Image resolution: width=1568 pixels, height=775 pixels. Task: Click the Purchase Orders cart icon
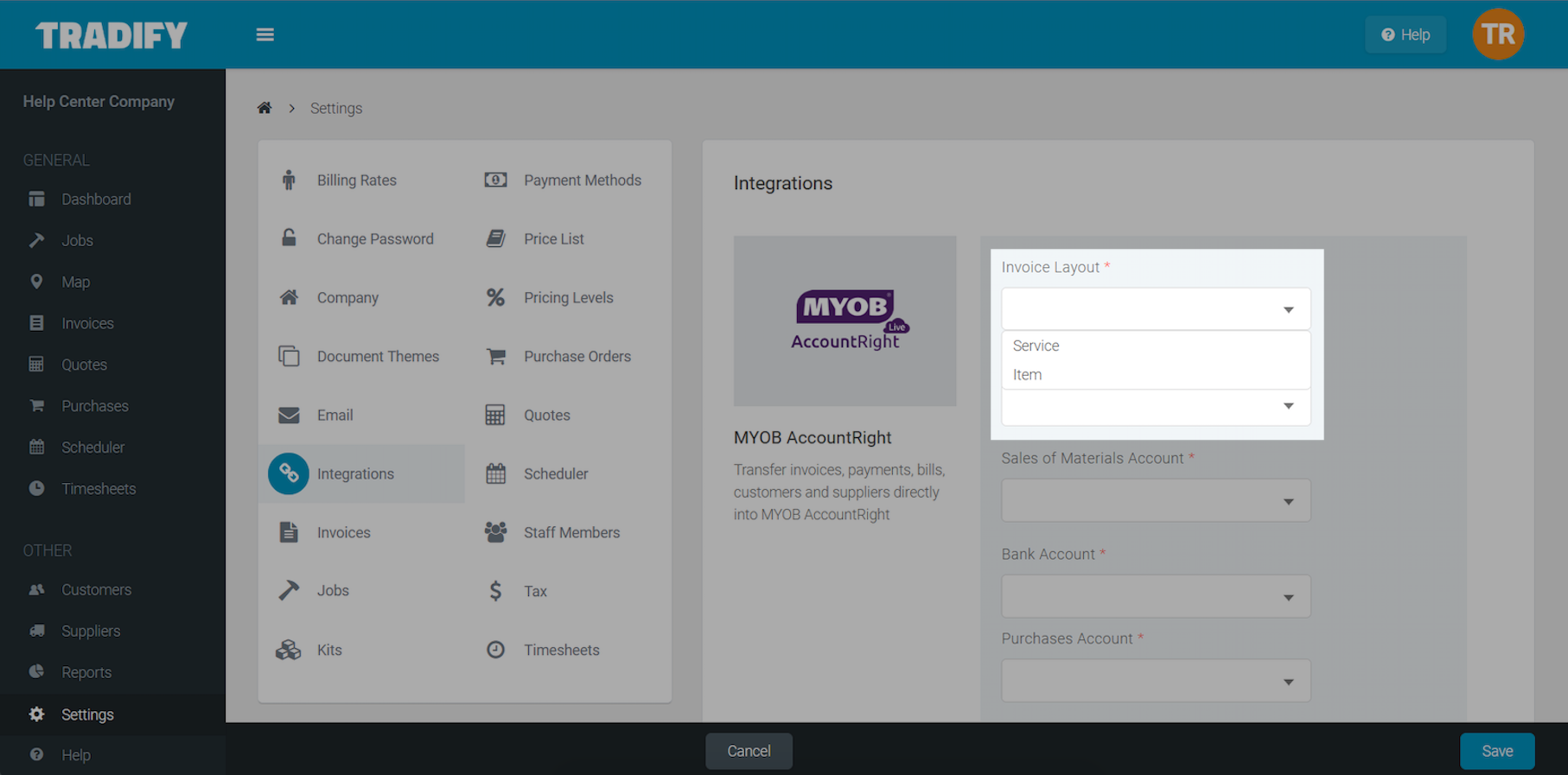[495, 356]
